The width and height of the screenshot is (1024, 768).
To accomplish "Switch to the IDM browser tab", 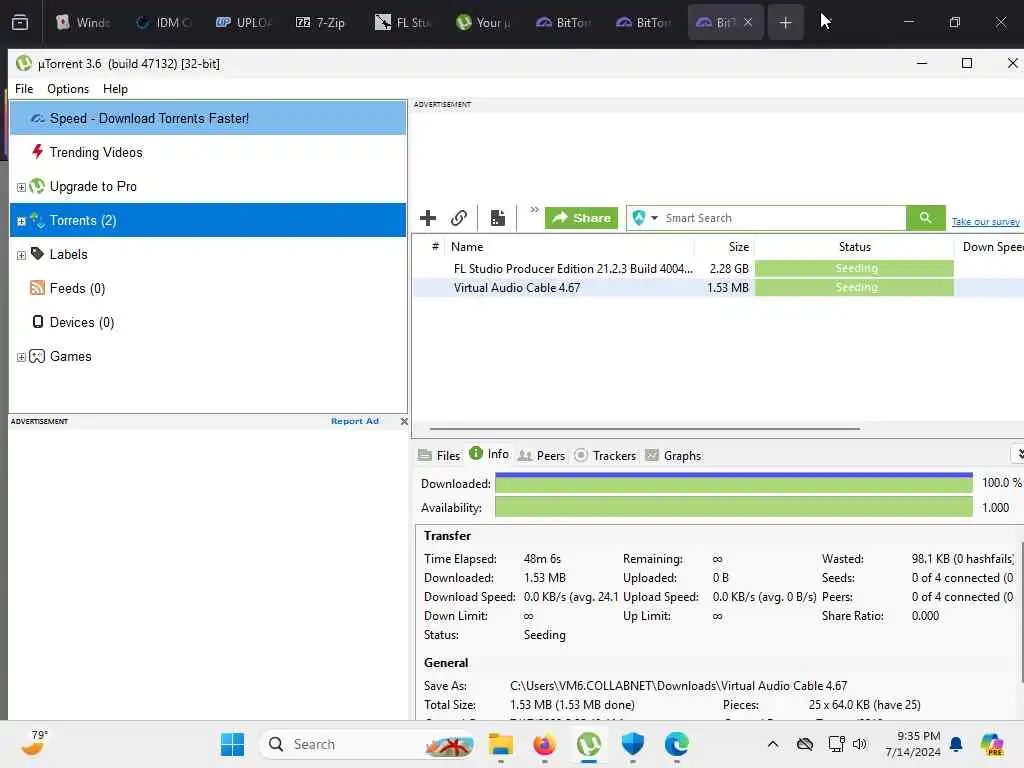I will pyautogui.click(x=163, y=23).
